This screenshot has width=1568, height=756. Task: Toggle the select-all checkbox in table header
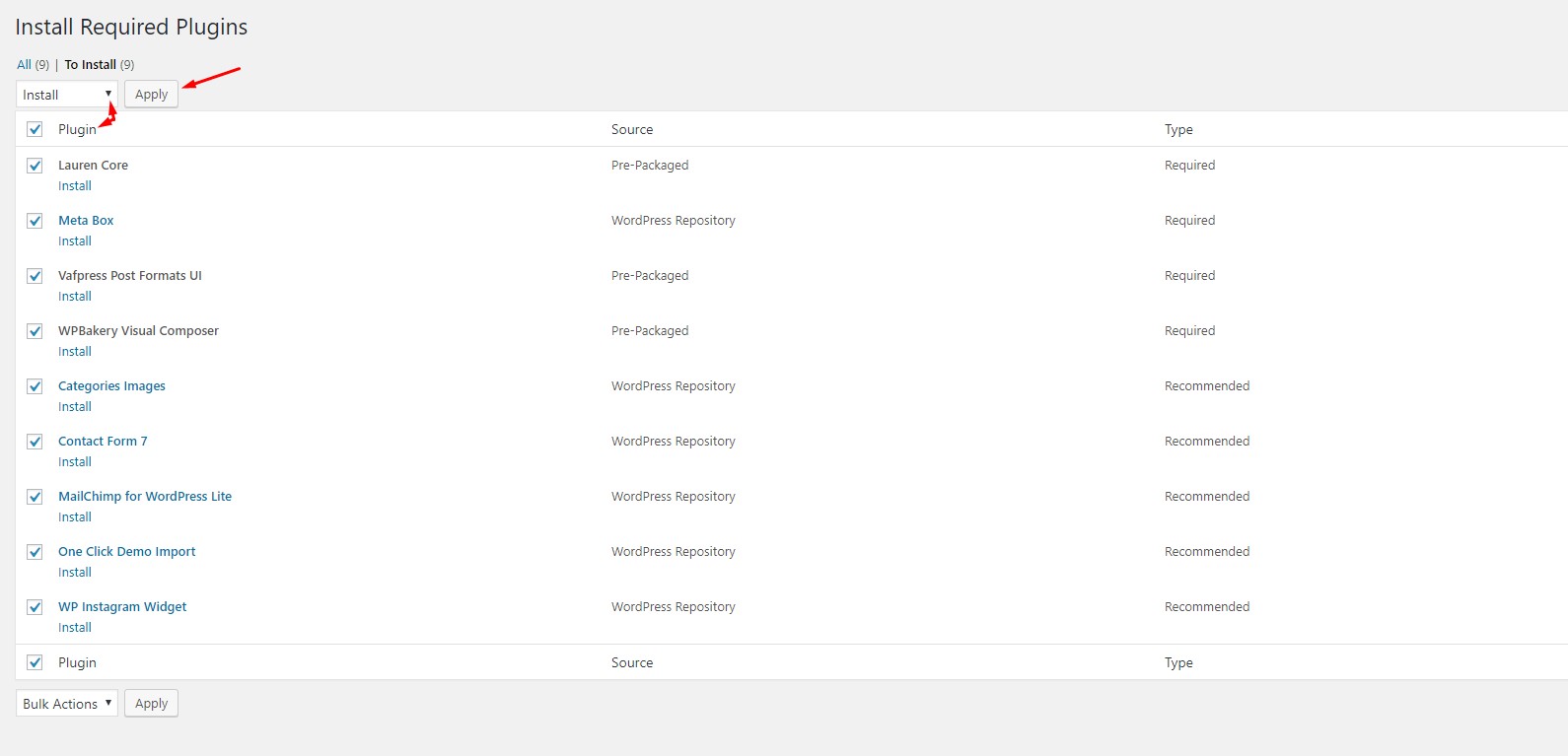pos(35,129)
